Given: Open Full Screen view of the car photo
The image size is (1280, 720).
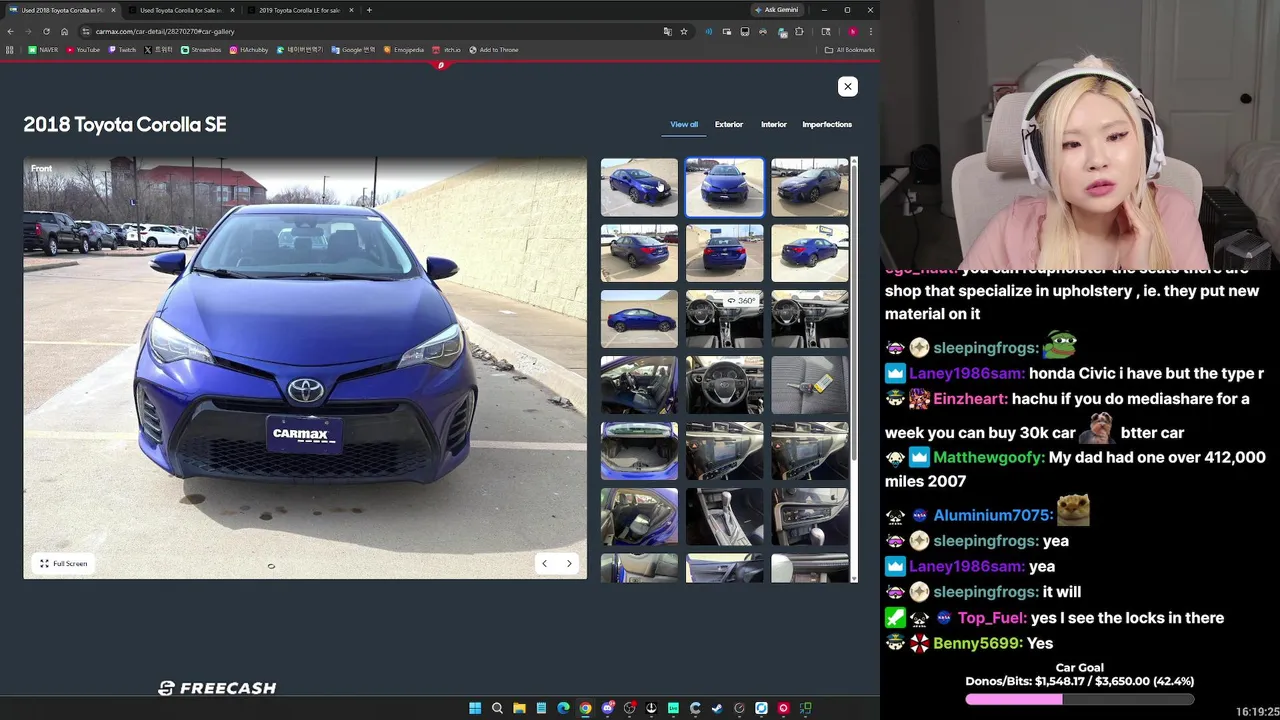Looking at the screenshot, I should click(63, 564).
